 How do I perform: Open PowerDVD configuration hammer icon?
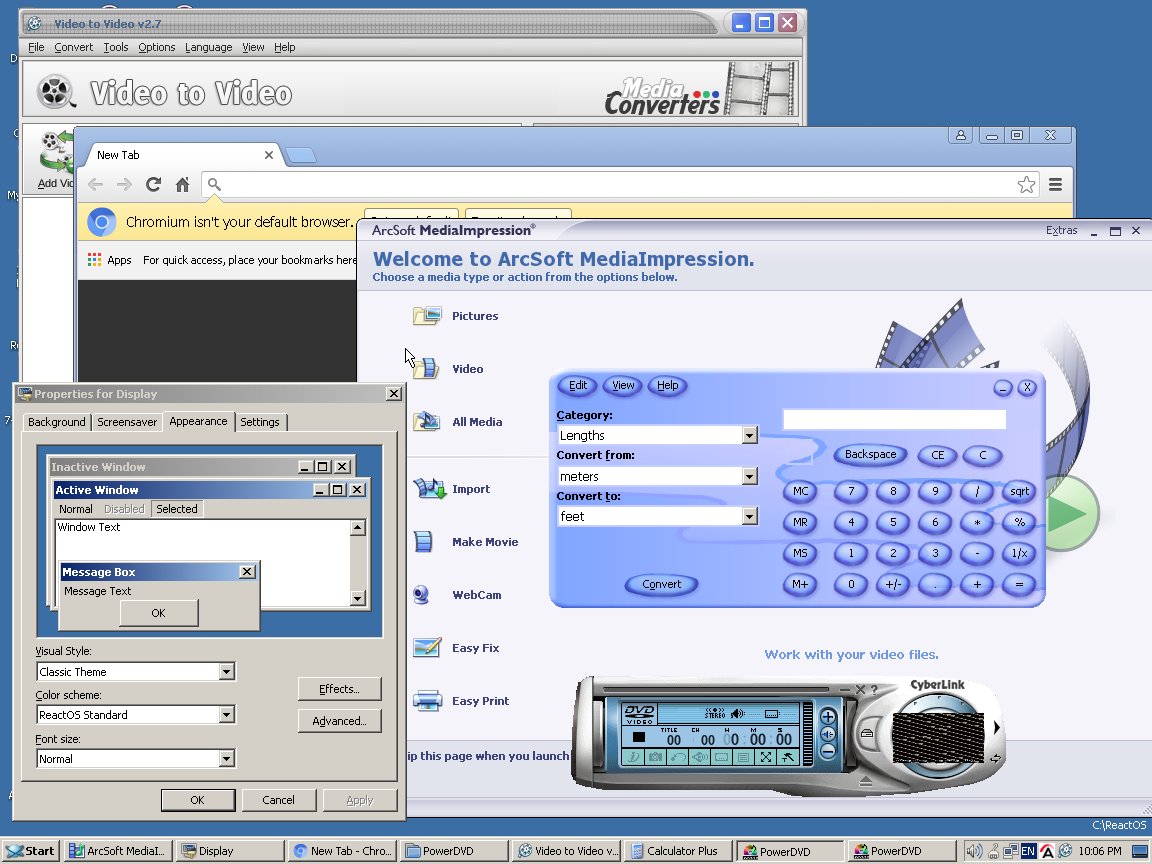(788, 757)
